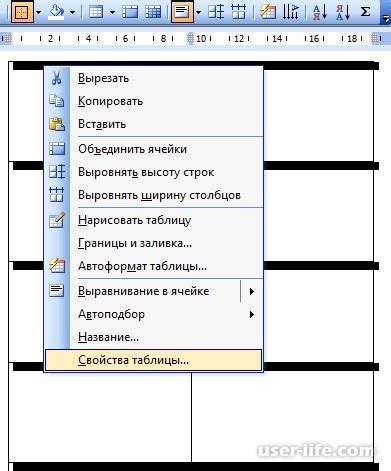Choose Вставить from the context menu

153,124
